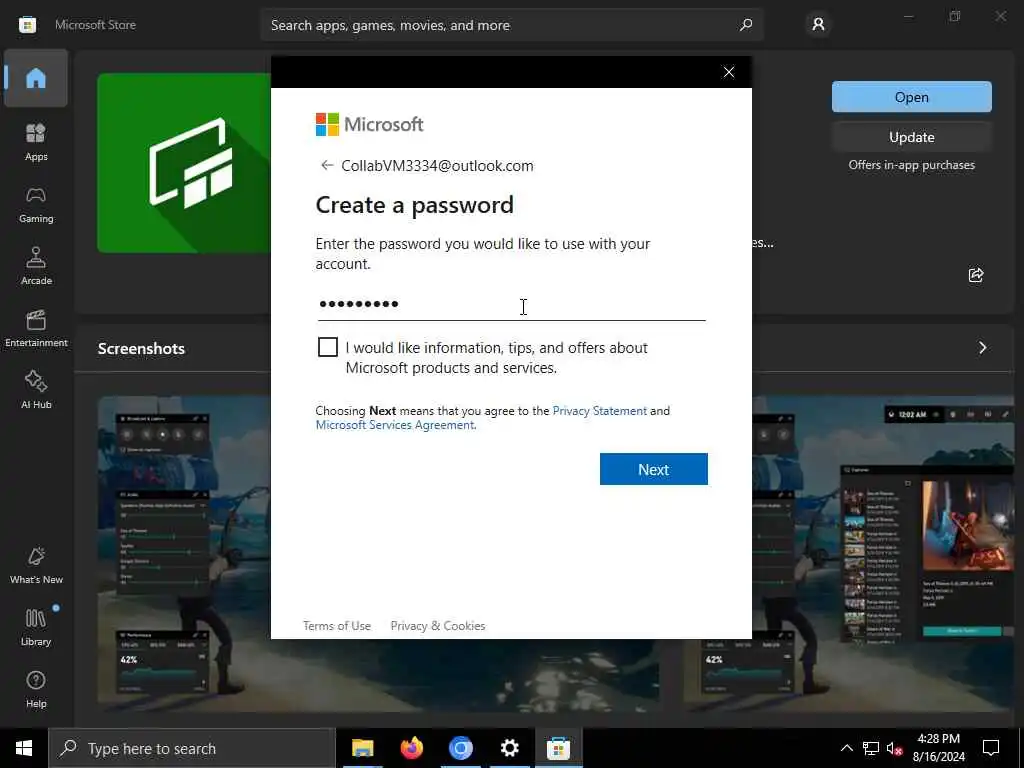Open the Privacy Statement link

click(x=600, y=411)
